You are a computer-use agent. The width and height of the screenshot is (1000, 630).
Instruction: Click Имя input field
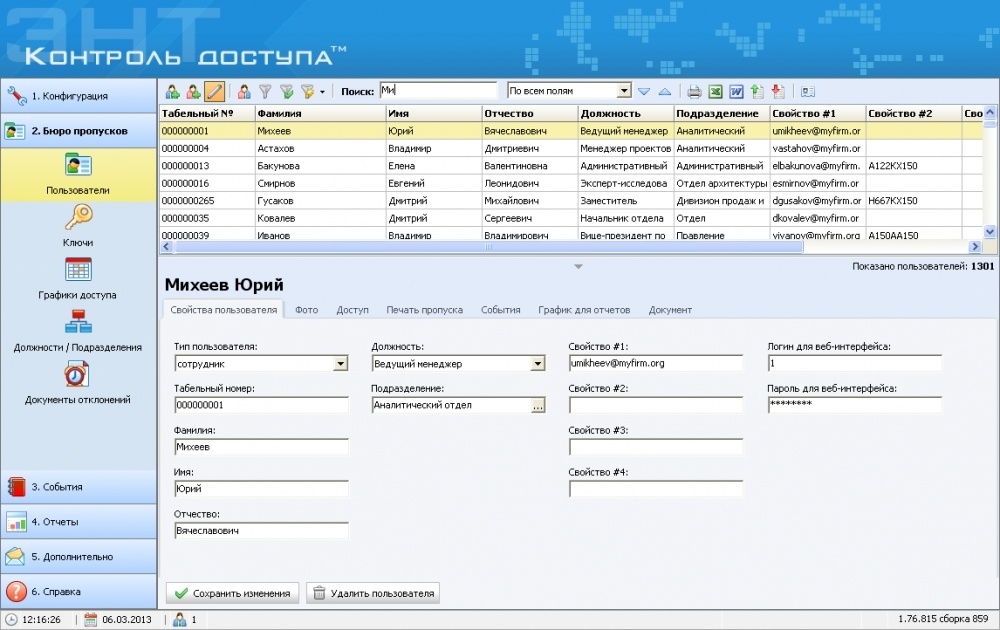261,489
